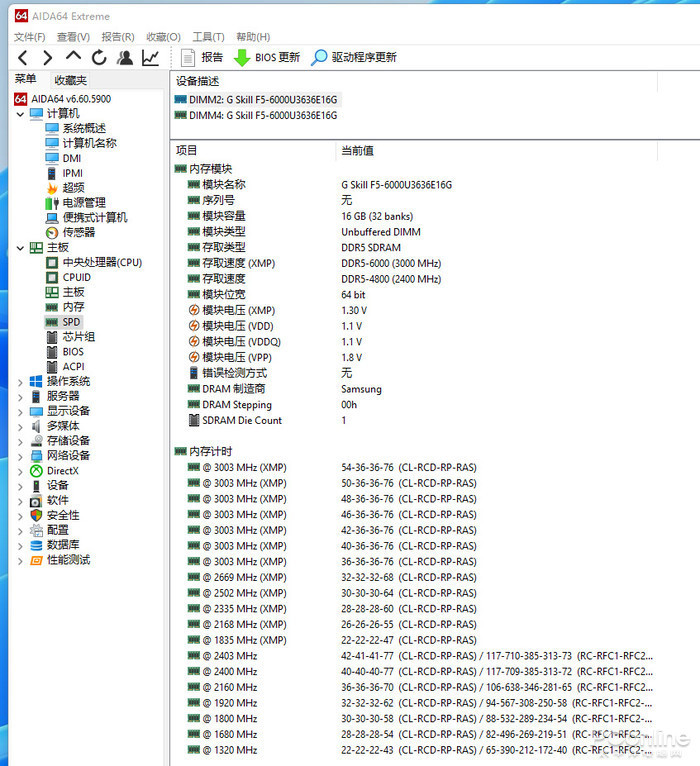The width and height of the screenshot is (700, 766).
Task: Click the 安全性 shield icon
Action: coord(36,515)
